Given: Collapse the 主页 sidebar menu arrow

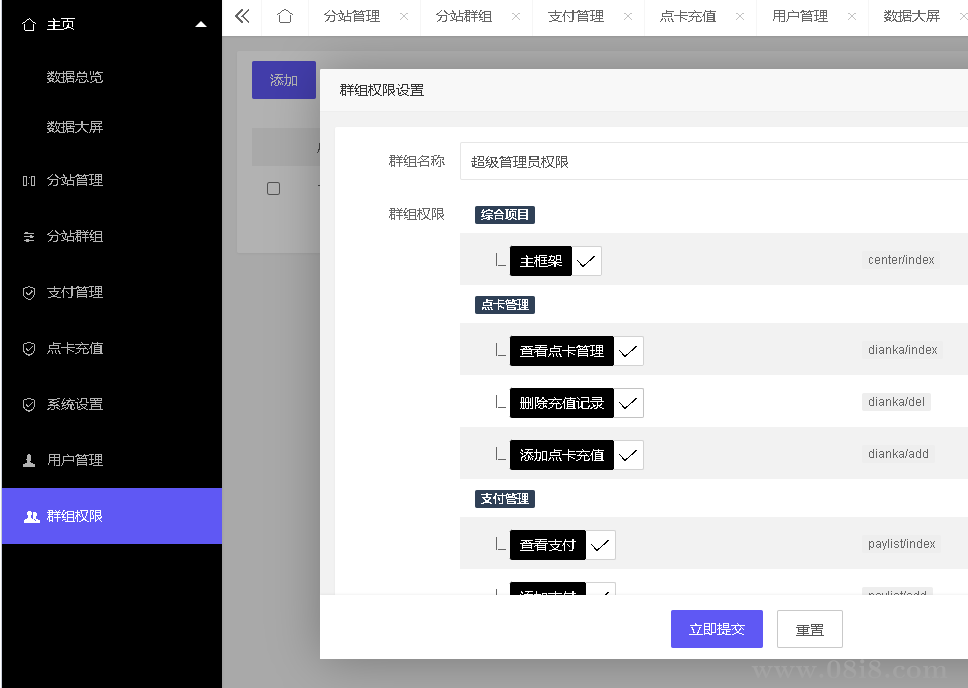Looking at the screenshot, I should (x=201, y=24).
